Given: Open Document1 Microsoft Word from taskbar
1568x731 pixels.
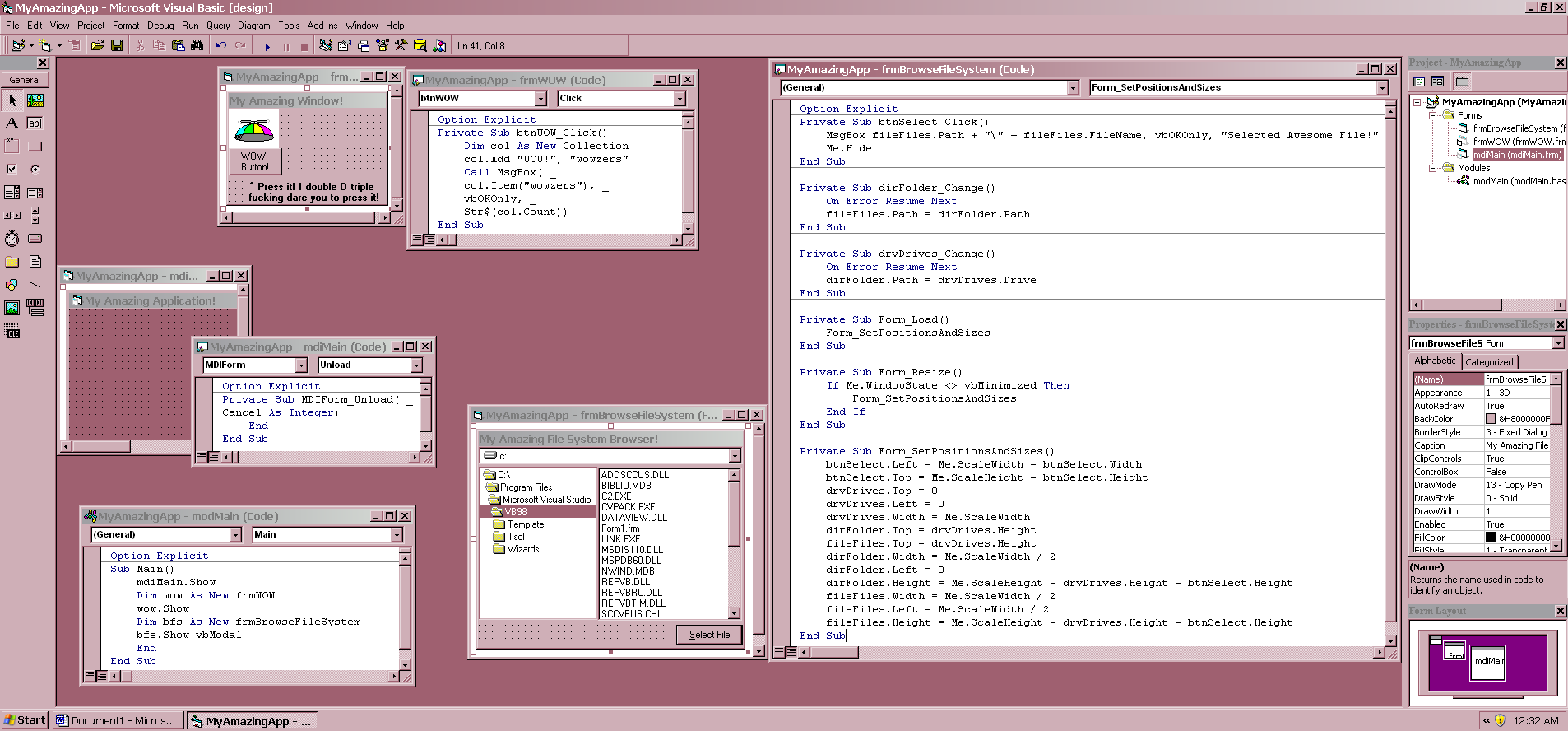Looking at the screenshot, I should coord(116,720).
